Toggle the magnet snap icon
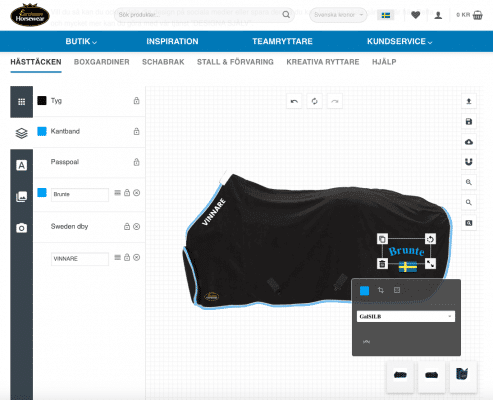 469,162
